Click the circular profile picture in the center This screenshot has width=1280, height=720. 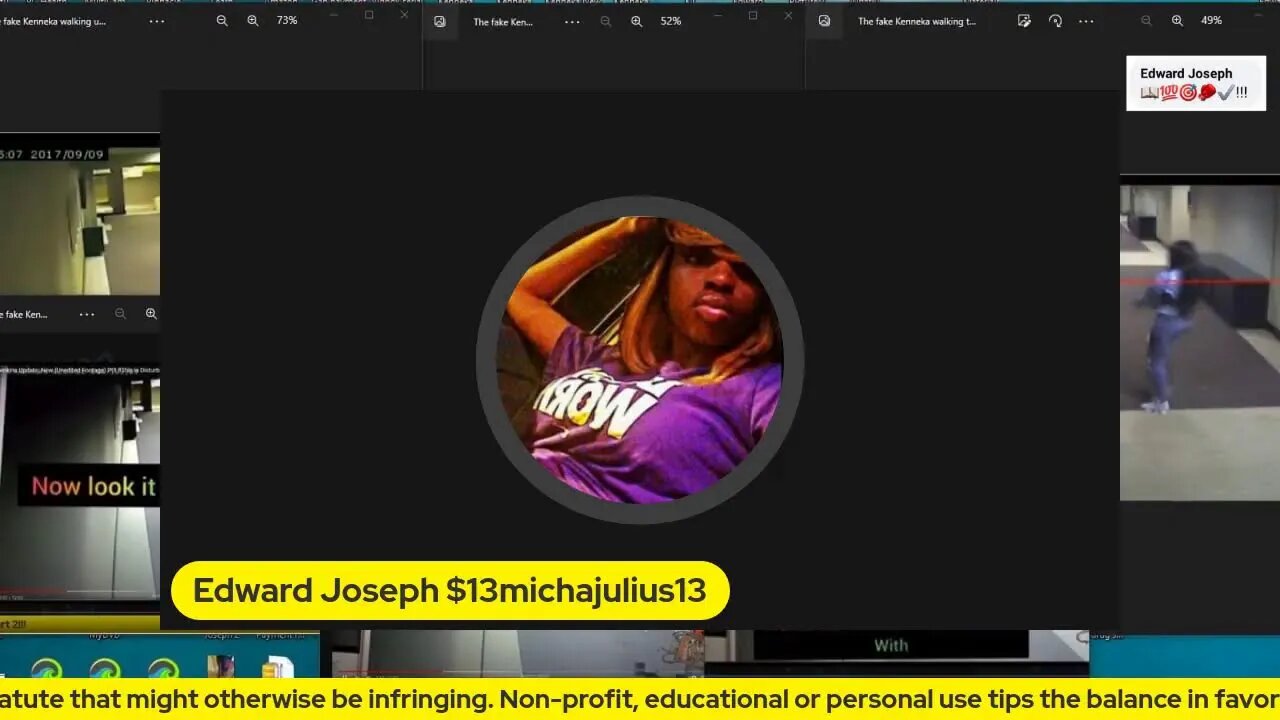click(x=640, y=360)
